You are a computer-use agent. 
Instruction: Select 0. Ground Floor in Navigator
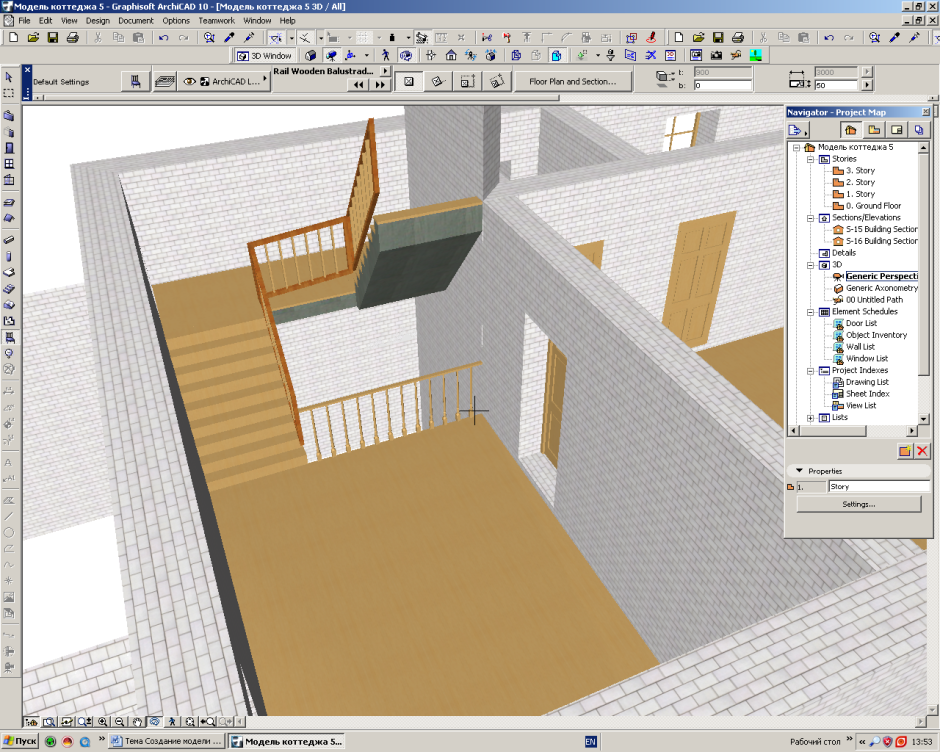coord(873,206)
